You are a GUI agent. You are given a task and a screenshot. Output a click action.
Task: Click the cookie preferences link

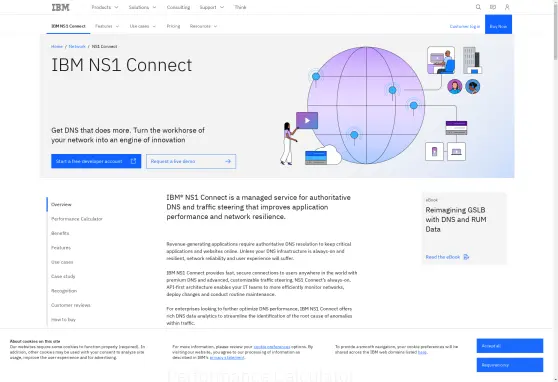[x=272, y=346]
